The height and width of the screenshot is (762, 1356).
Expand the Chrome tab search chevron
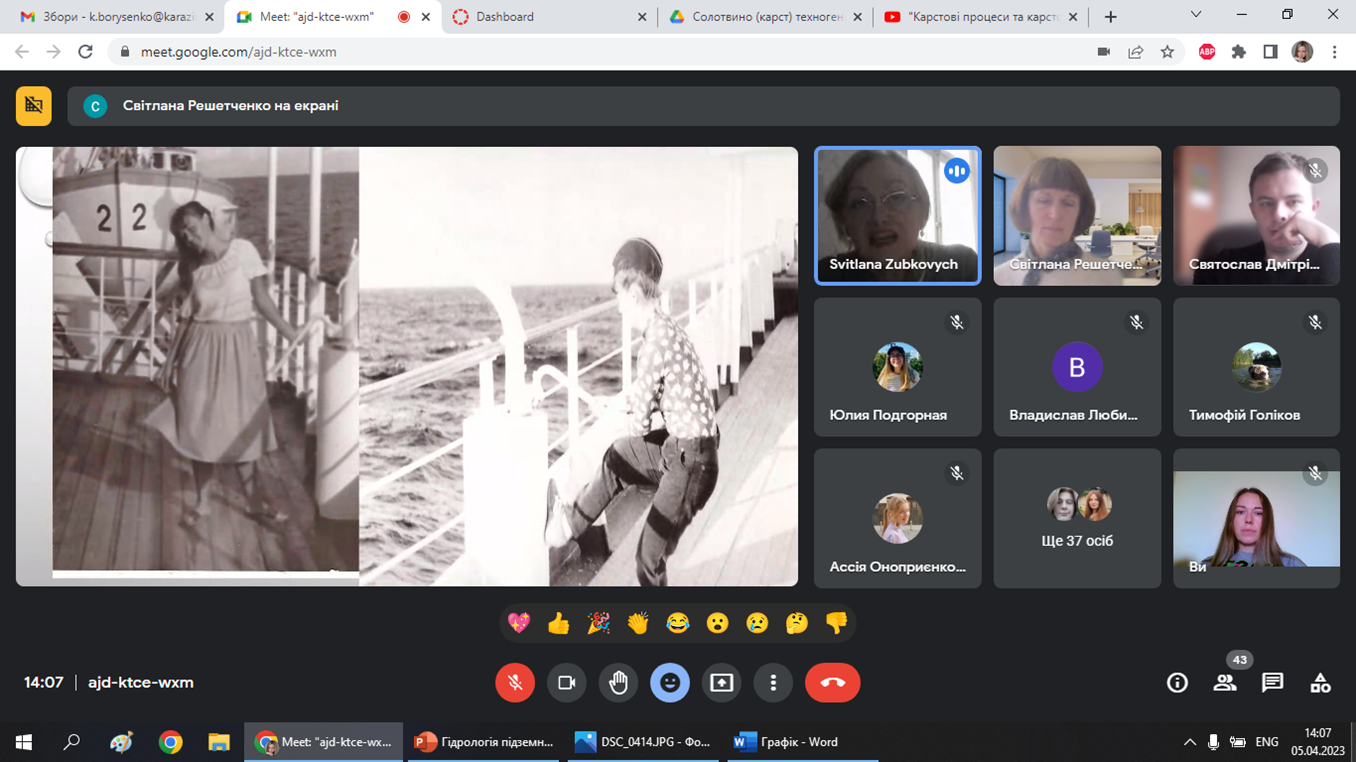click(1196, 16)
